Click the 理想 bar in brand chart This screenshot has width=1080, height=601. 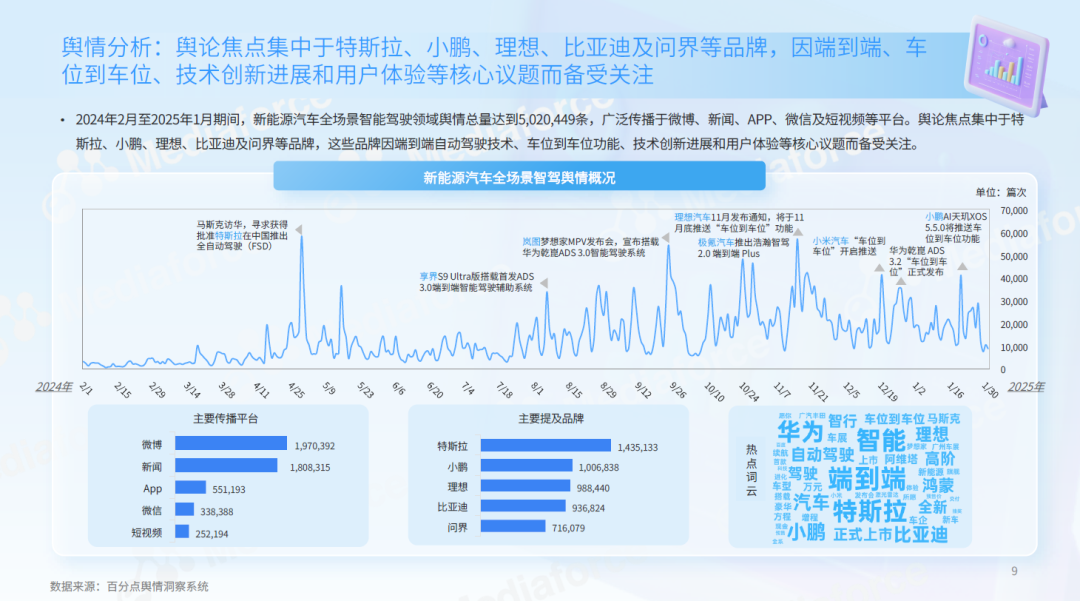tap(526, 486)
